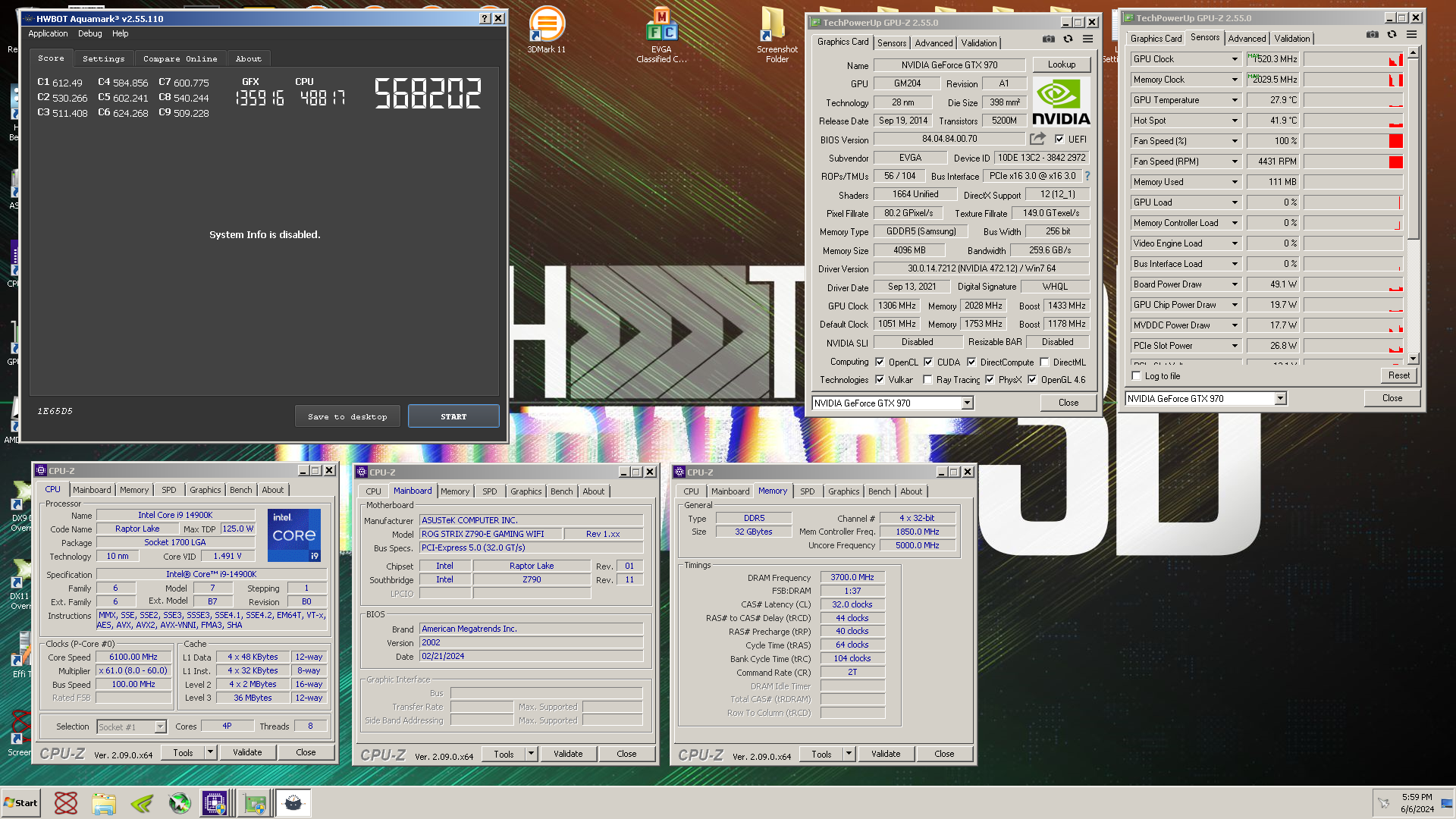Open Bench tab in first CPU-Z window
1456x819 pixels.
[240, 490]
